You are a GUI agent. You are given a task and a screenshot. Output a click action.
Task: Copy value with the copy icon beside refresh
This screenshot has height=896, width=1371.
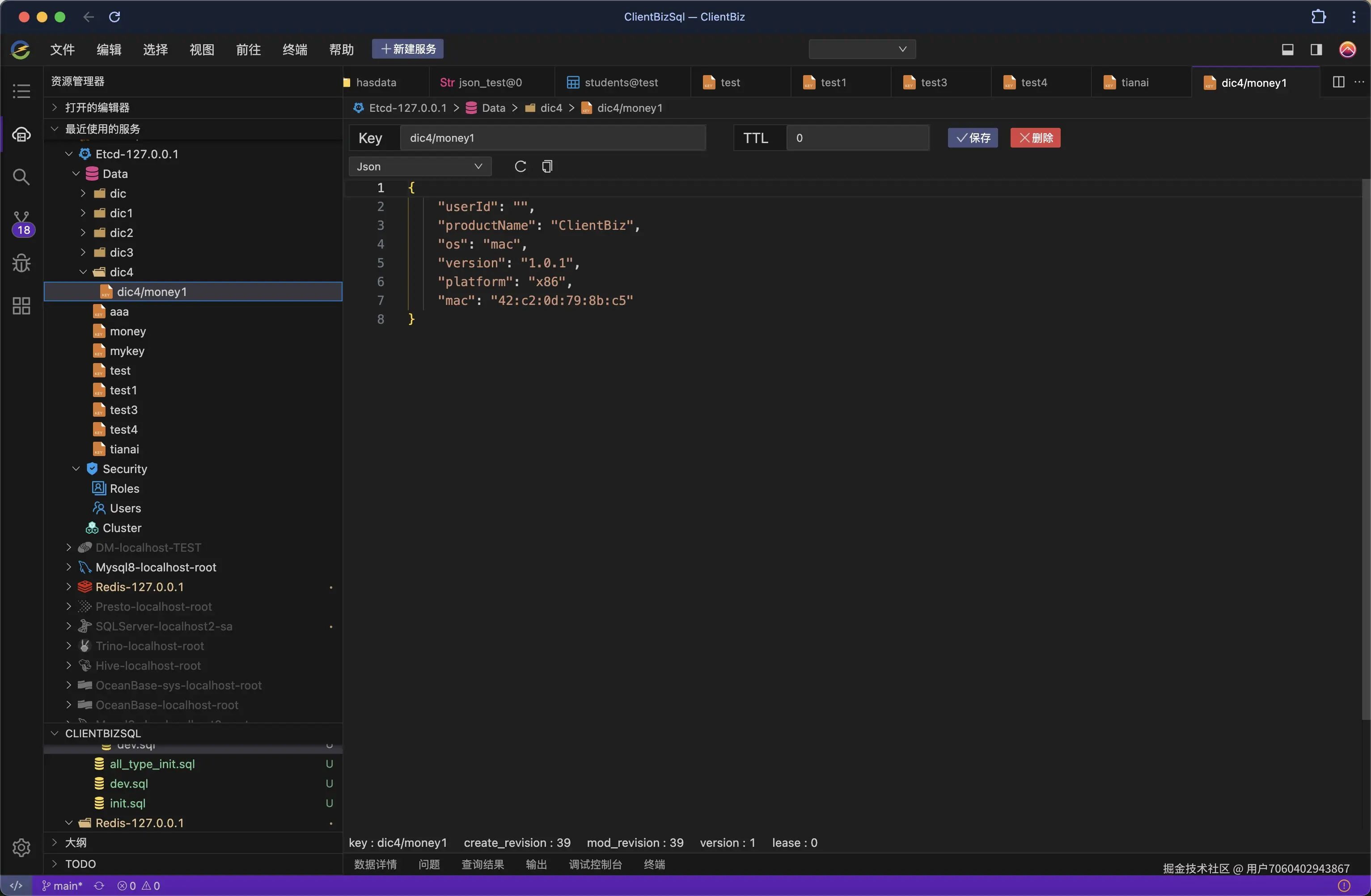coord(547,166)
